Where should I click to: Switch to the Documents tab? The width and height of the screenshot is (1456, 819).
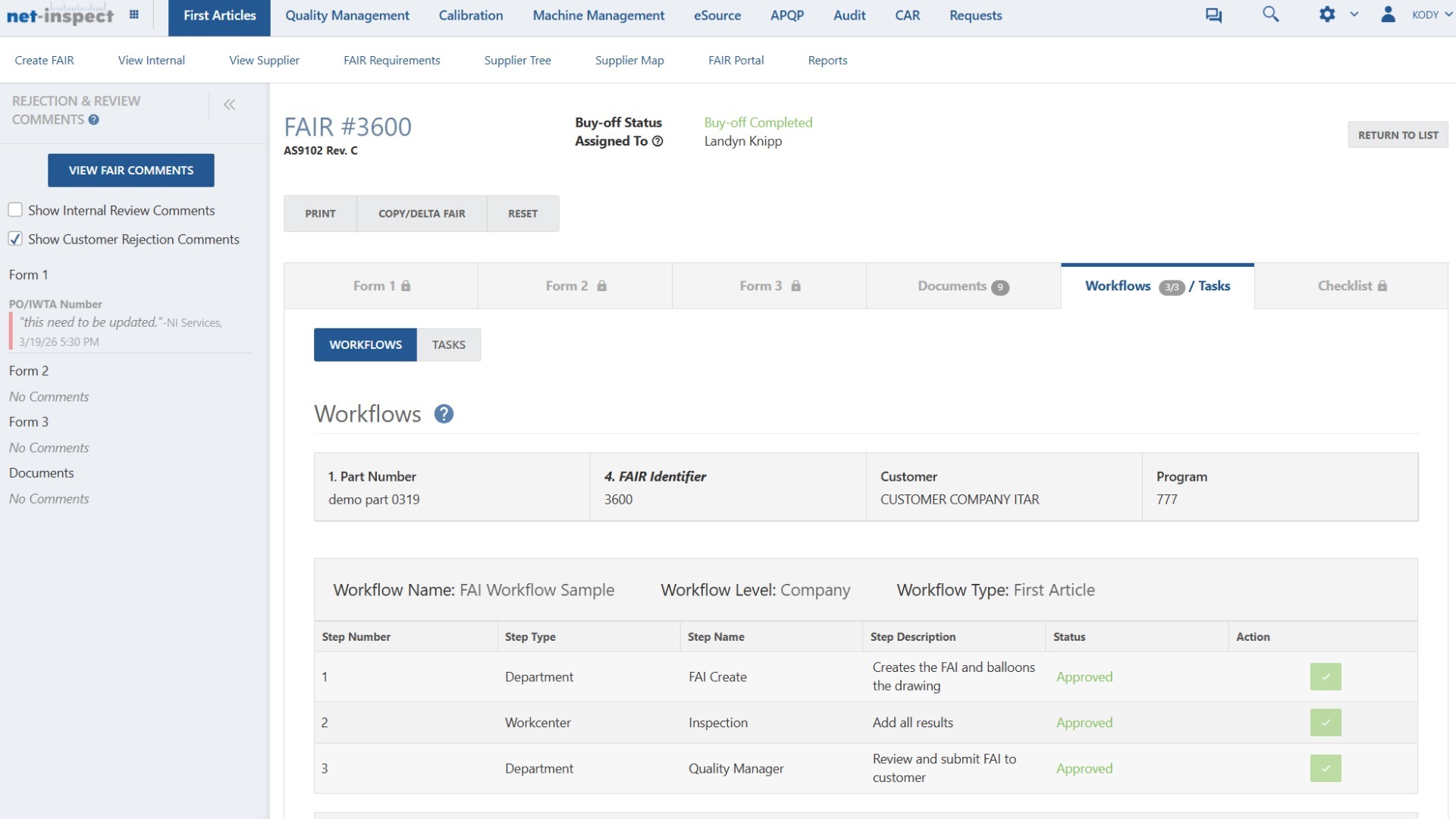962,286
